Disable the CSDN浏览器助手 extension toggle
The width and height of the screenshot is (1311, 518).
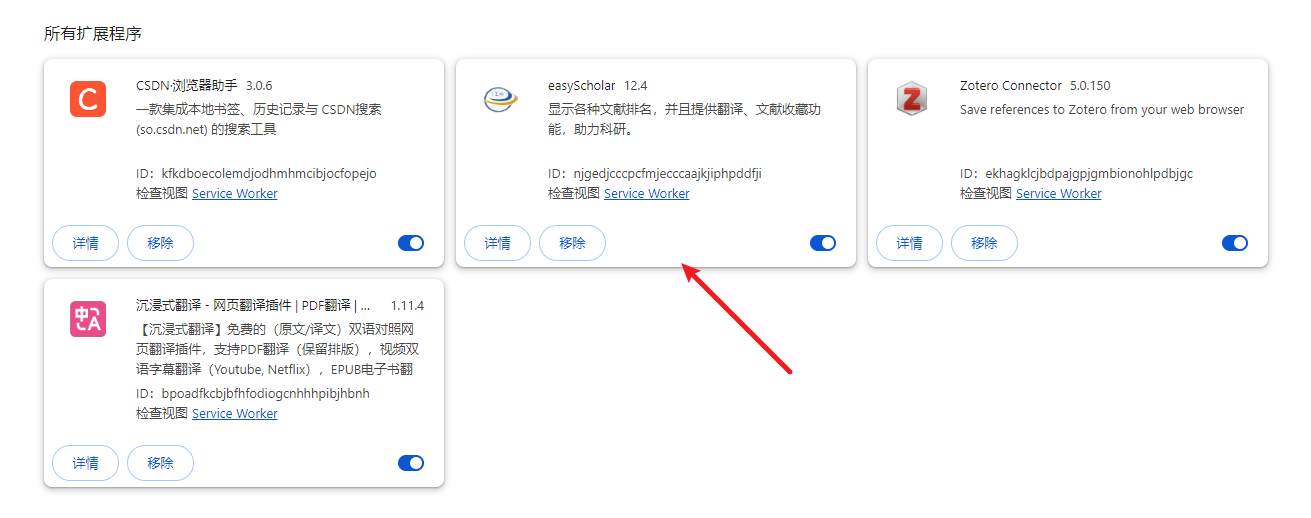coord(411,243)
